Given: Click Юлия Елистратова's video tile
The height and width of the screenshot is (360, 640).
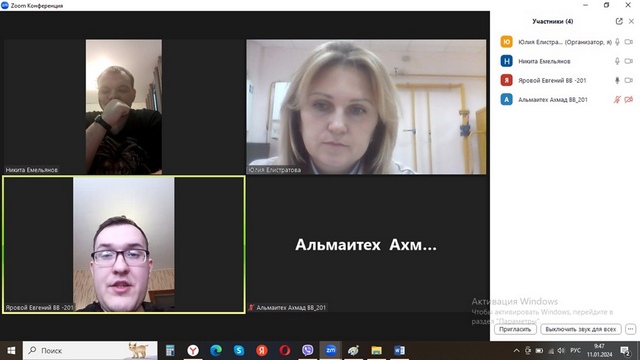Looking at the screenshot, I should point(366,107).
